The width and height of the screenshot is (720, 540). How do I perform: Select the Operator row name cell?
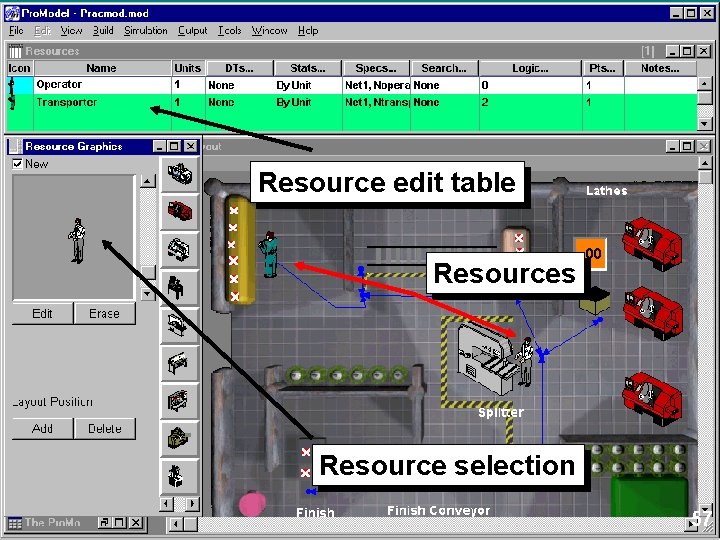pos(102,85)
